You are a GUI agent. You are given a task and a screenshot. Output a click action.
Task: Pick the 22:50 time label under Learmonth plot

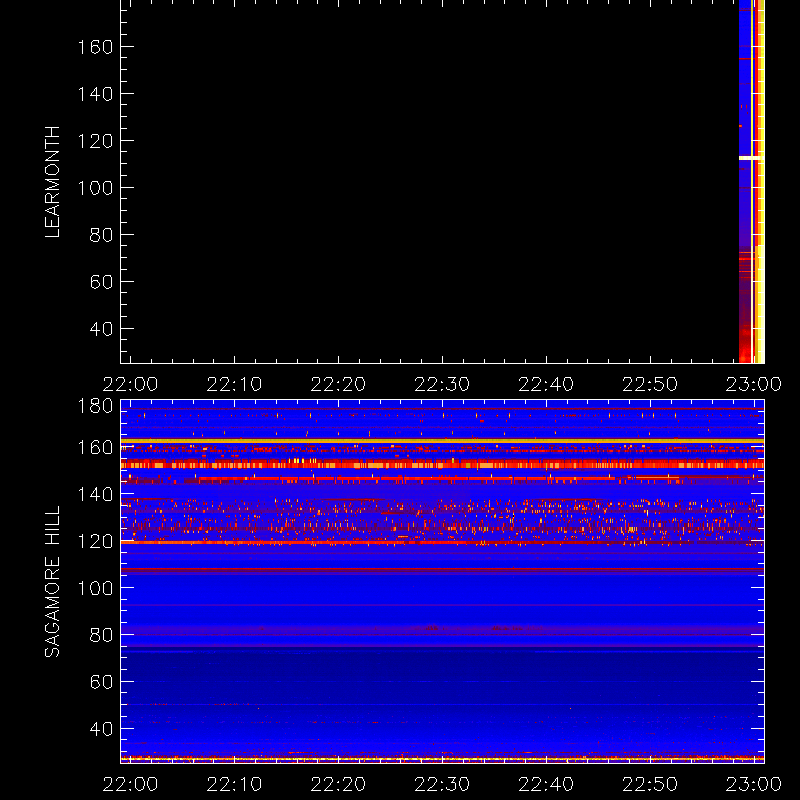click(650, 384)
